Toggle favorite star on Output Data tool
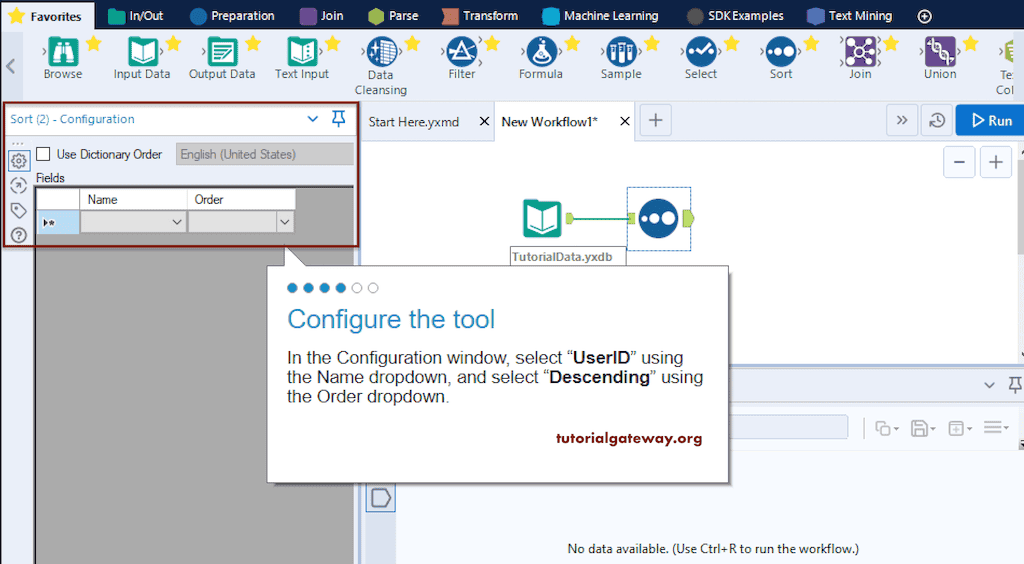 (x=253, y=44)
